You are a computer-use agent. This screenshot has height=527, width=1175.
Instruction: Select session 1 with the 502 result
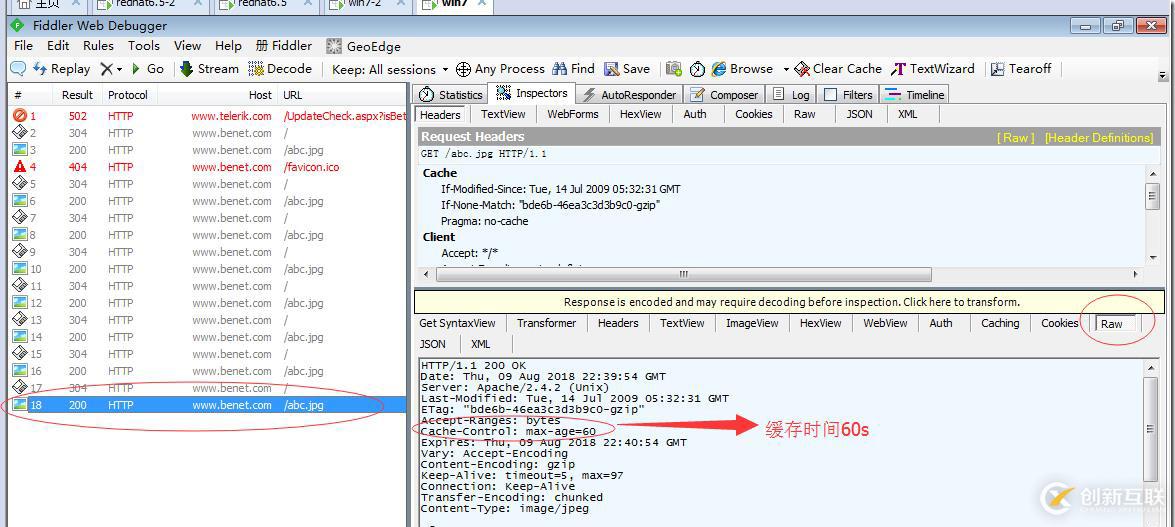tap(208, 116)
